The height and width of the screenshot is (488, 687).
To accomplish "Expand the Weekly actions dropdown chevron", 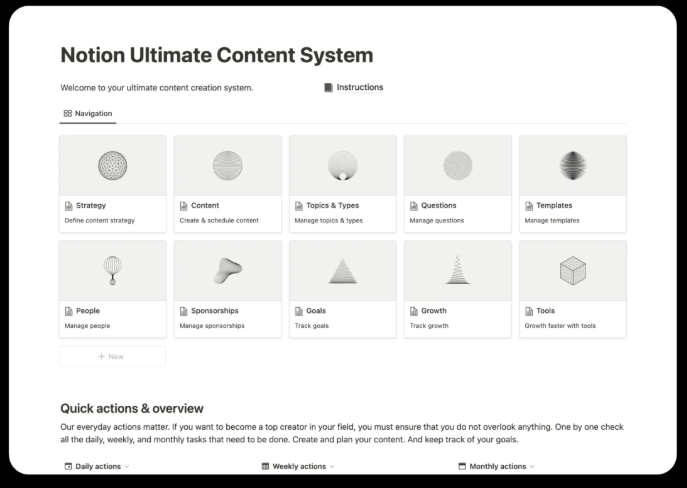I will [x=332, y=467].
